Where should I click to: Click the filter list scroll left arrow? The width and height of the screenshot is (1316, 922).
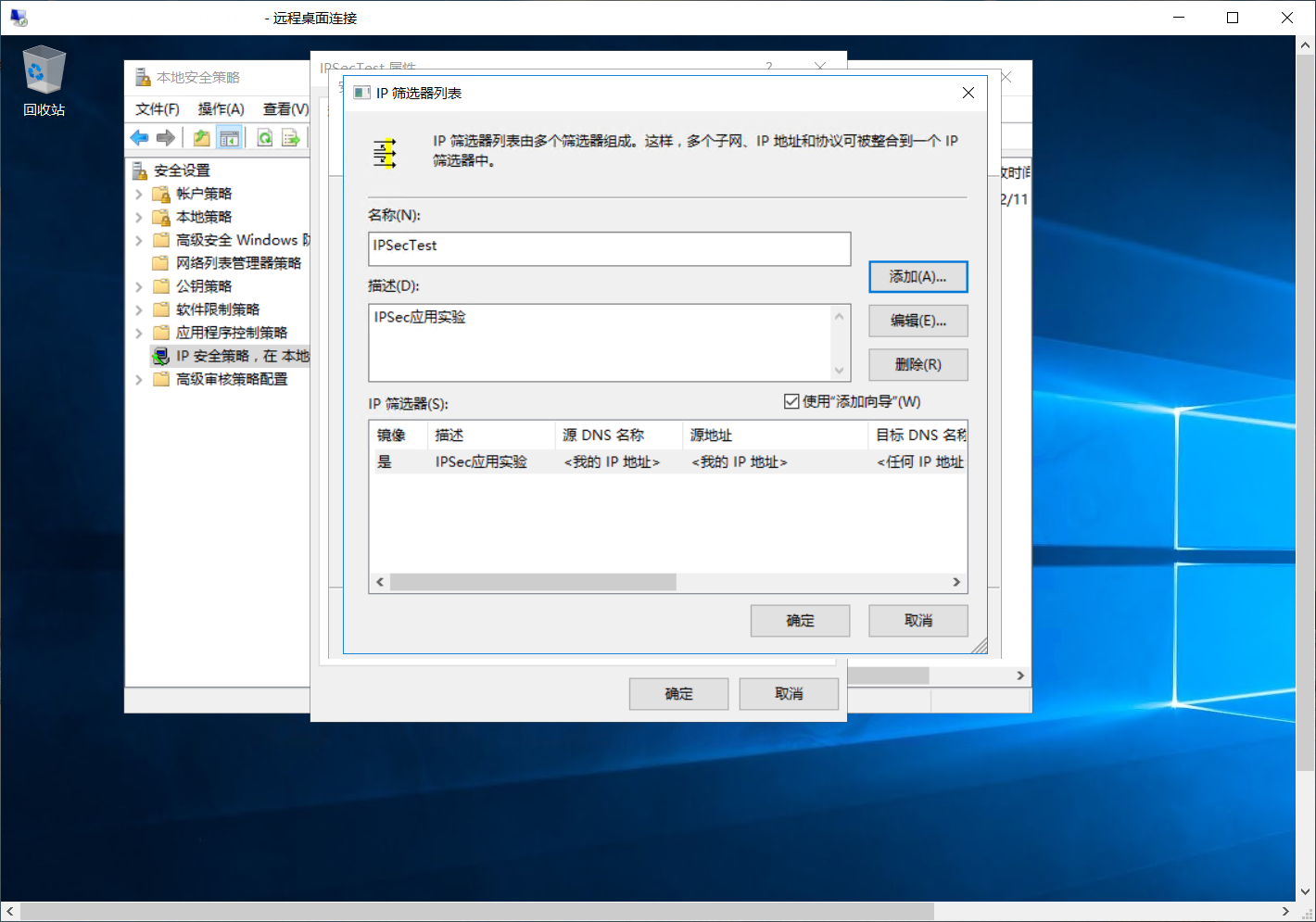[x=380, y=582]
